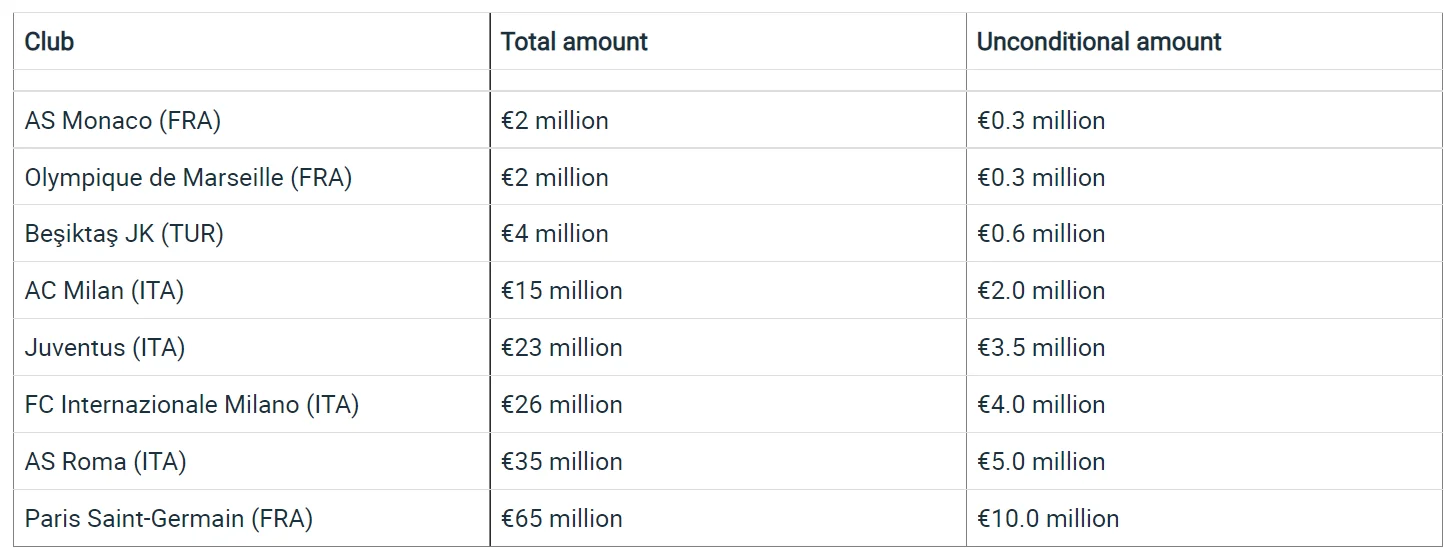Click the €10.0 million unconditional amount

click(x=1048, y=519)
